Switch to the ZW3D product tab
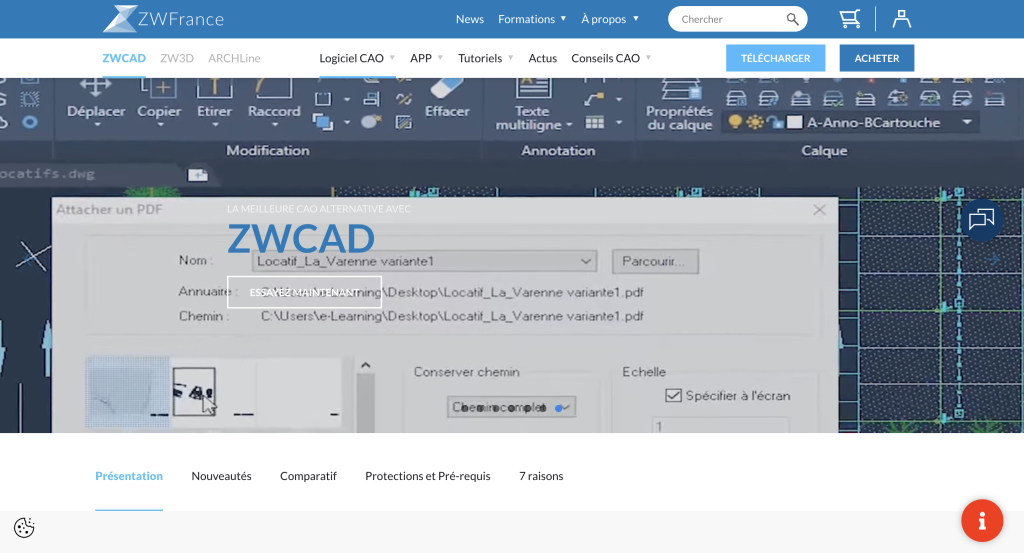This screenshot has width=1024, height=553. point(177,58)
